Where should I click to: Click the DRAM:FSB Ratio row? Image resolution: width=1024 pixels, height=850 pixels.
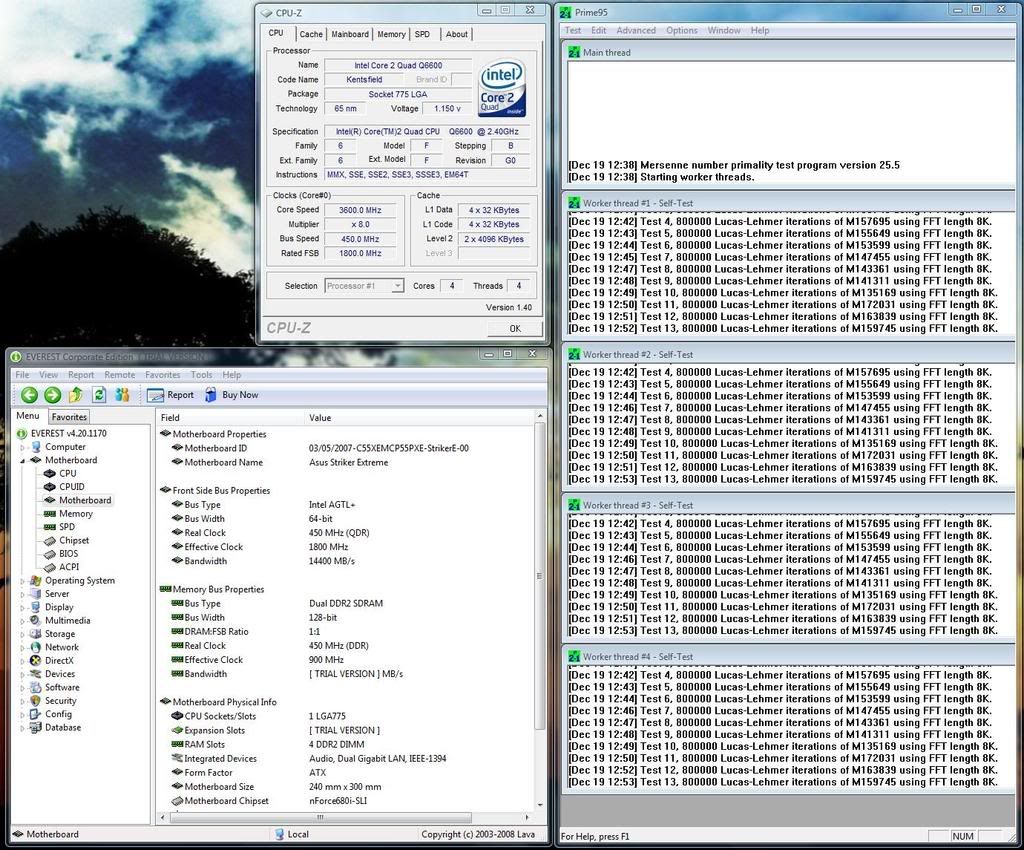346,632
